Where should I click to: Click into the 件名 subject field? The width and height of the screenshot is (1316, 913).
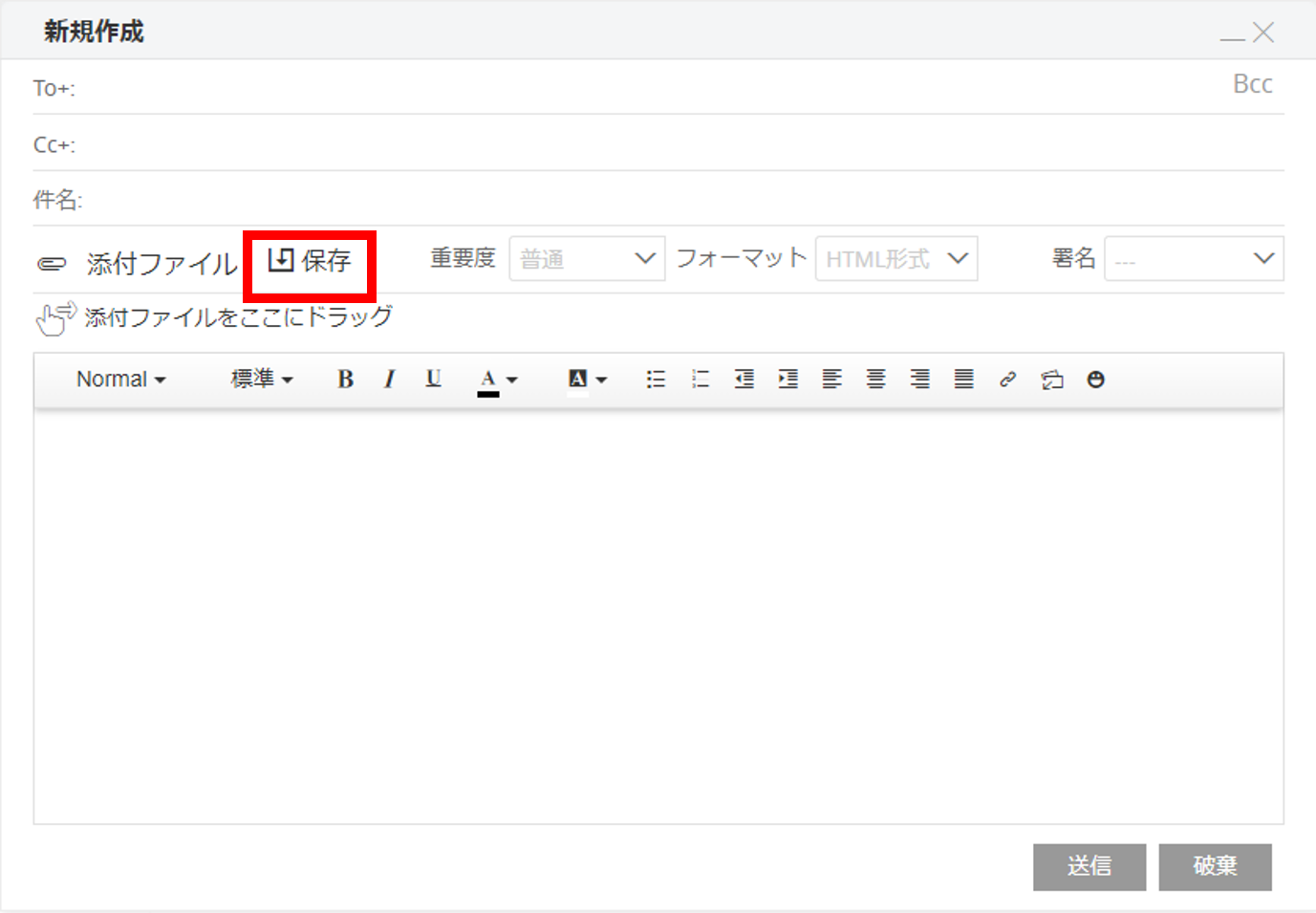click(x=684, y=200)
